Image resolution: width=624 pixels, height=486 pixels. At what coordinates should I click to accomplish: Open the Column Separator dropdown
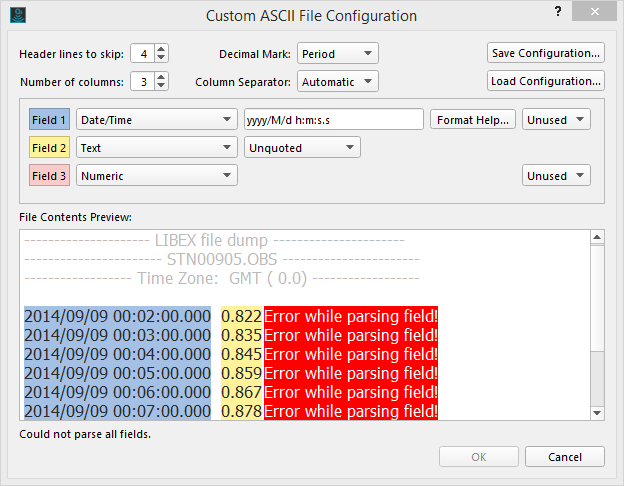click(338, 81)
